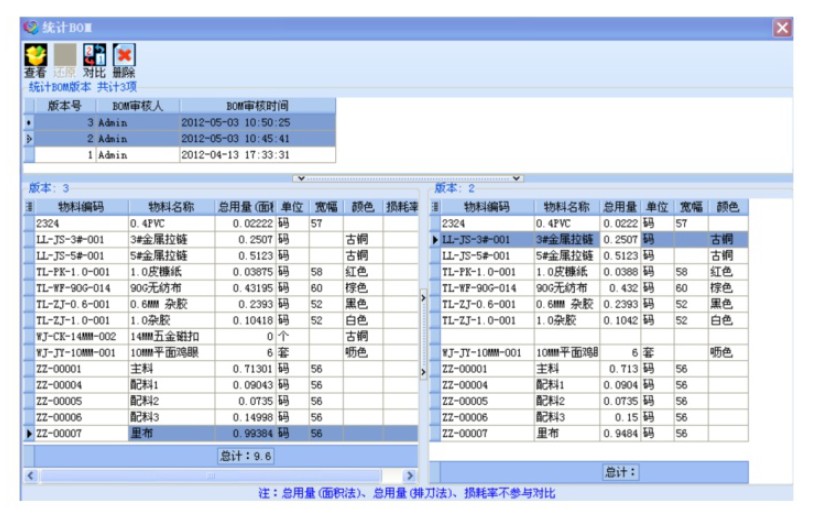This screenshot has height=518, width=814.
Task: Select TL-PK-1.0-001 in version 3 table
Action: (x=82, y=271)
